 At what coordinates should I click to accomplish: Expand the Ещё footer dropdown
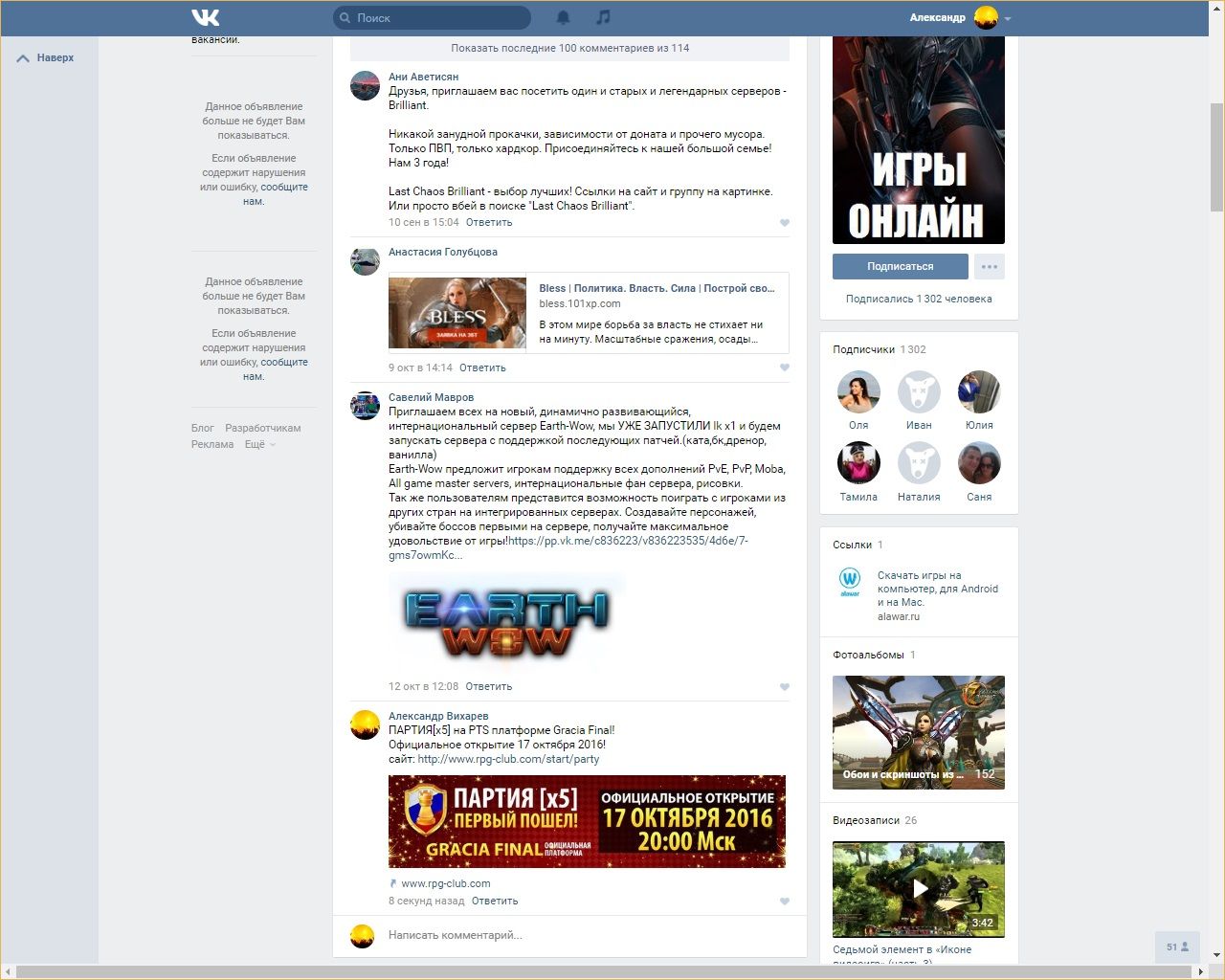tap(258, 444)
